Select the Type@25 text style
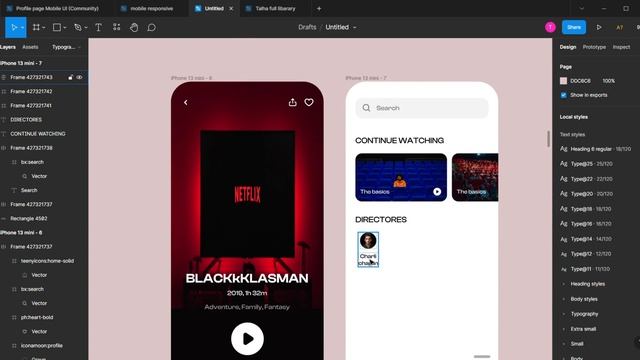 [587, 164]
